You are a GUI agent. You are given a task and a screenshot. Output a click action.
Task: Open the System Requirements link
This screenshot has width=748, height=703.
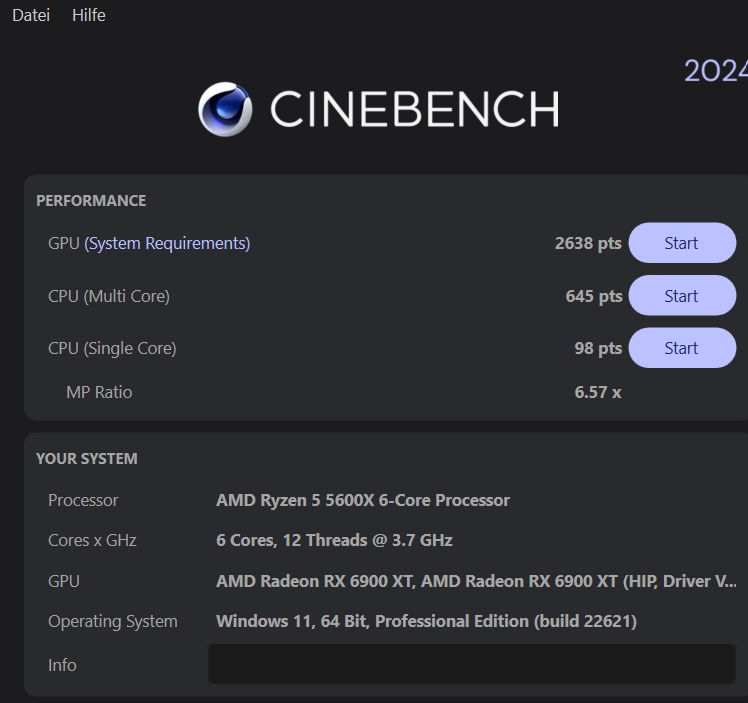pos(167,243)
